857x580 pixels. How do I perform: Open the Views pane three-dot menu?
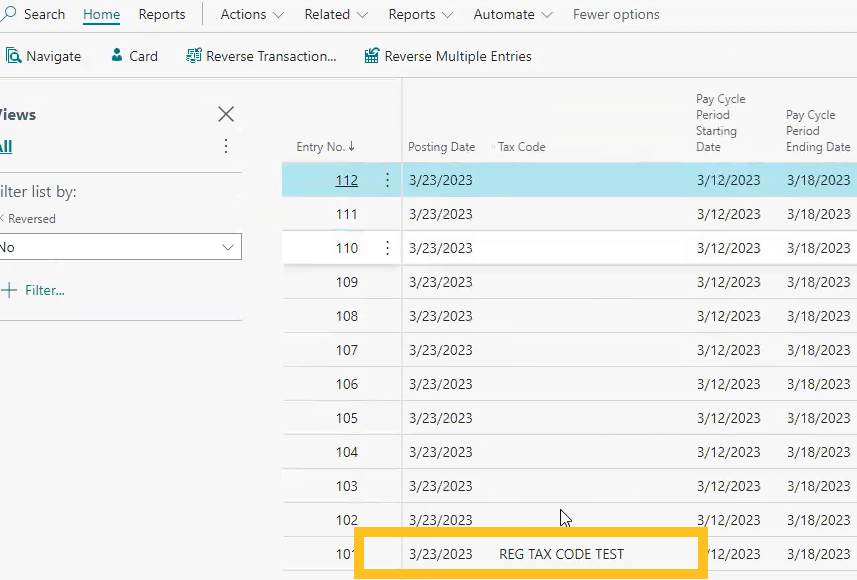tap(226, 146)
